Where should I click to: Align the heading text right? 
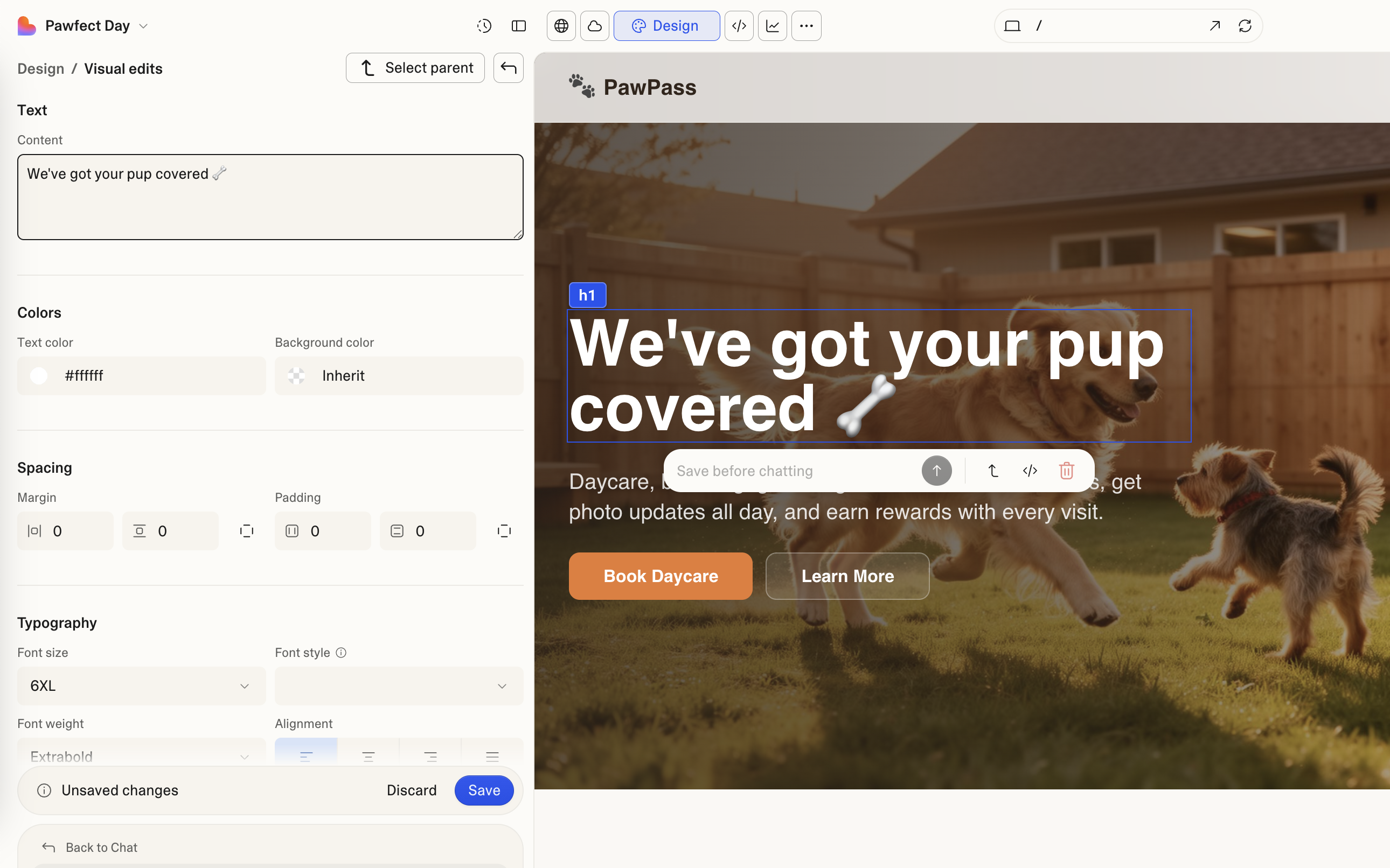coord(430,755)
